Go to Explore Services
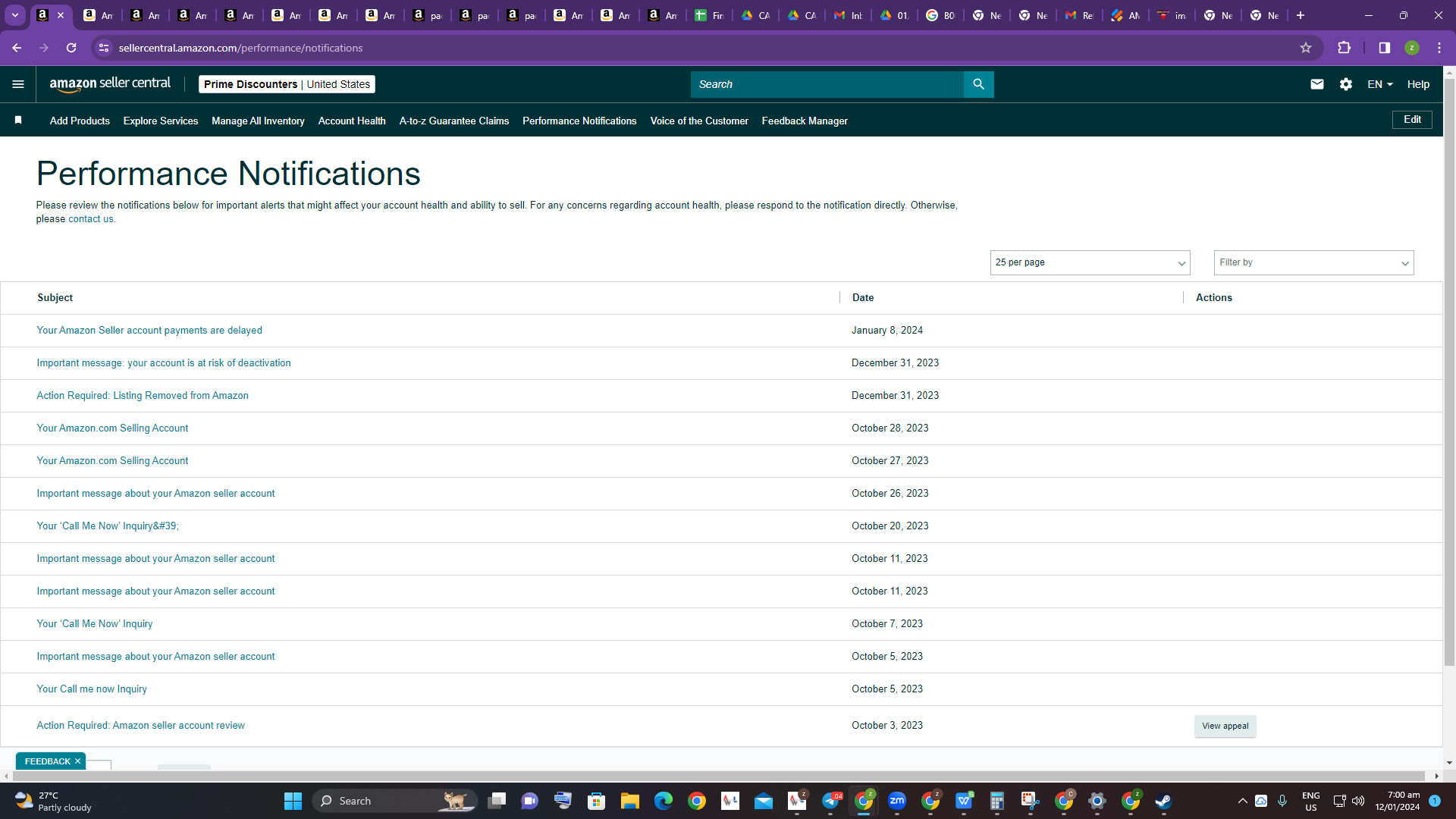The image size is (1456, 819). click(x=161, y=121)
